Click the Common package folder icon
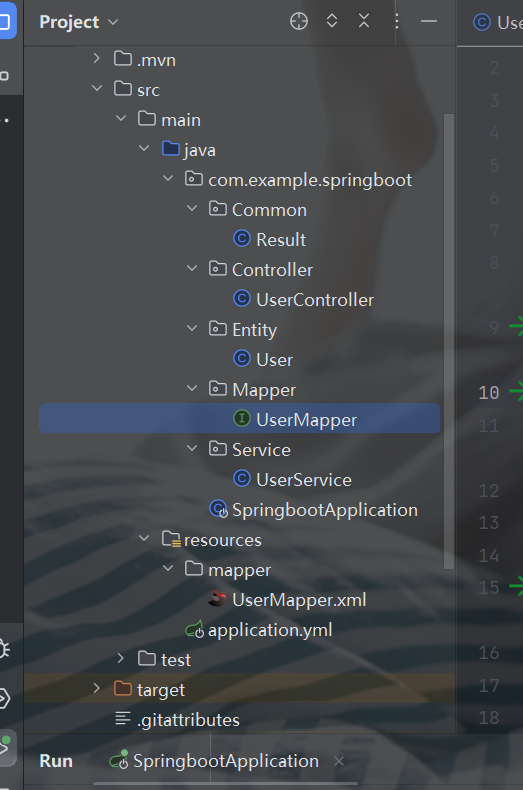The width and height of the screenshot is (523, 790). click(218, 208)
